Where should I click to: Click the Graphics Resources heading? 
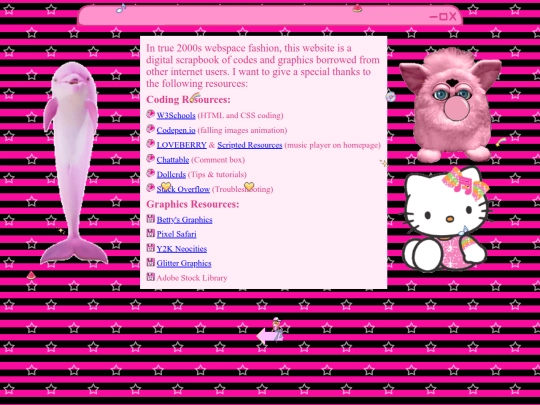click(x=193, y=204)
